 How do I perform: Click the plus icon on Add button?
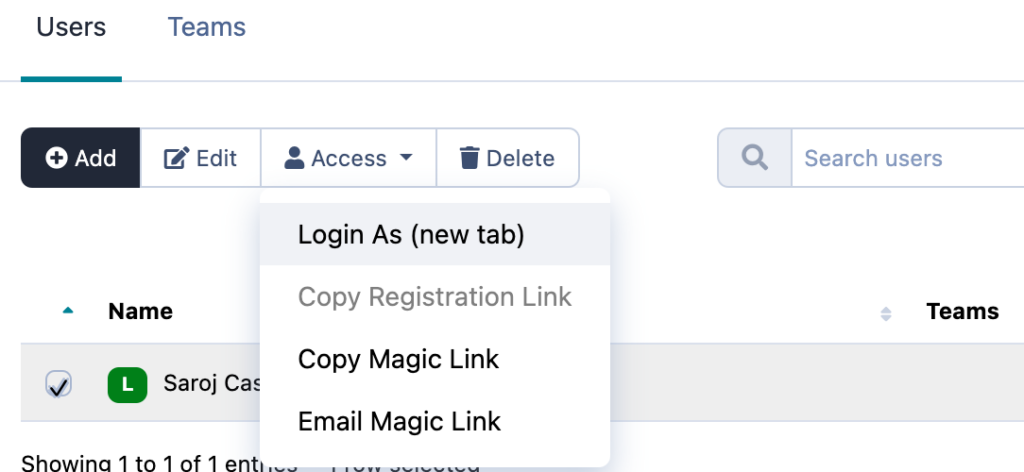57,158
